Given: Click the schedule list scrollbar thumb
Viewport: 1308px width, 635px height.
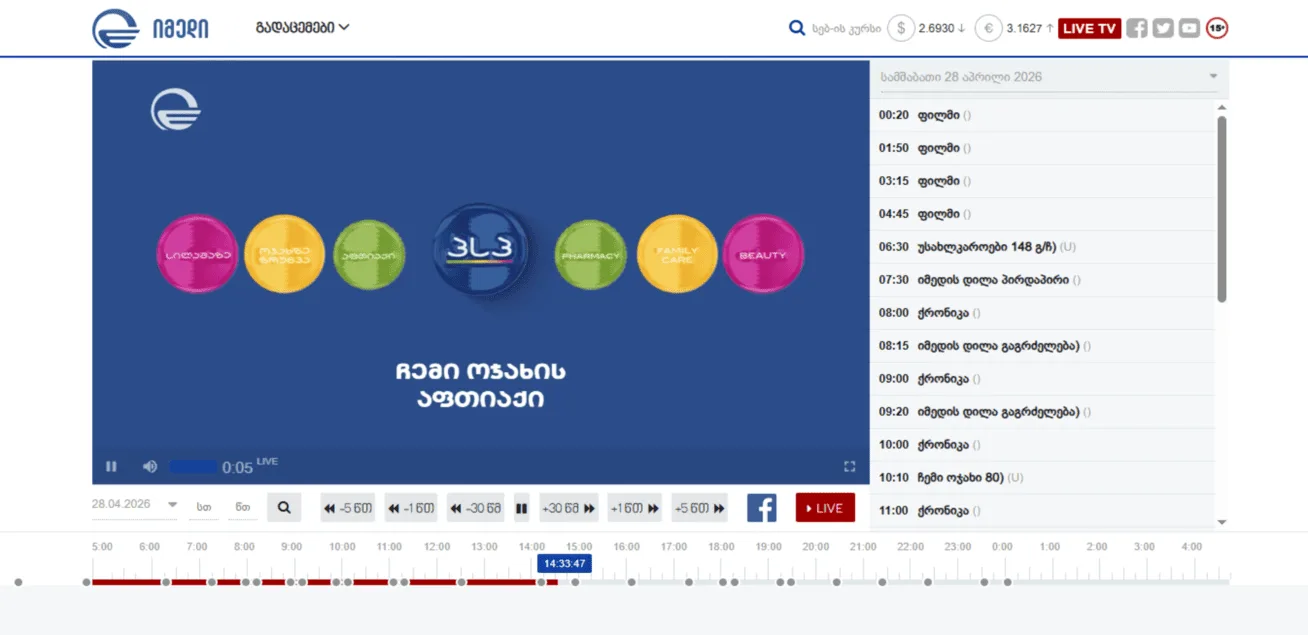Looking at the screenshot, I should click(1221, 208).
